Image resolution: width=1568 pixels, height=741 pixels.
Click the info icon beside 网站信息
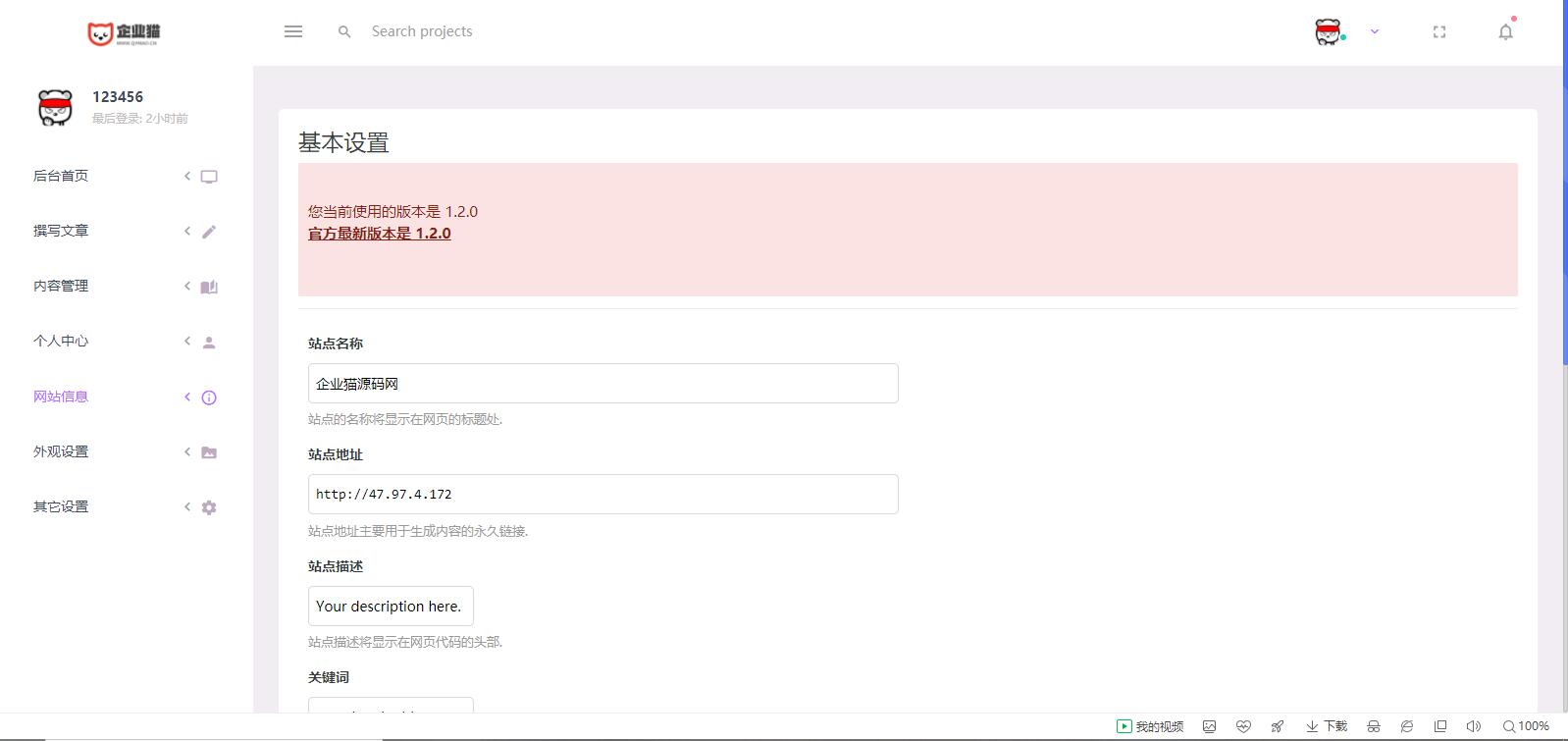coord(209,397)
